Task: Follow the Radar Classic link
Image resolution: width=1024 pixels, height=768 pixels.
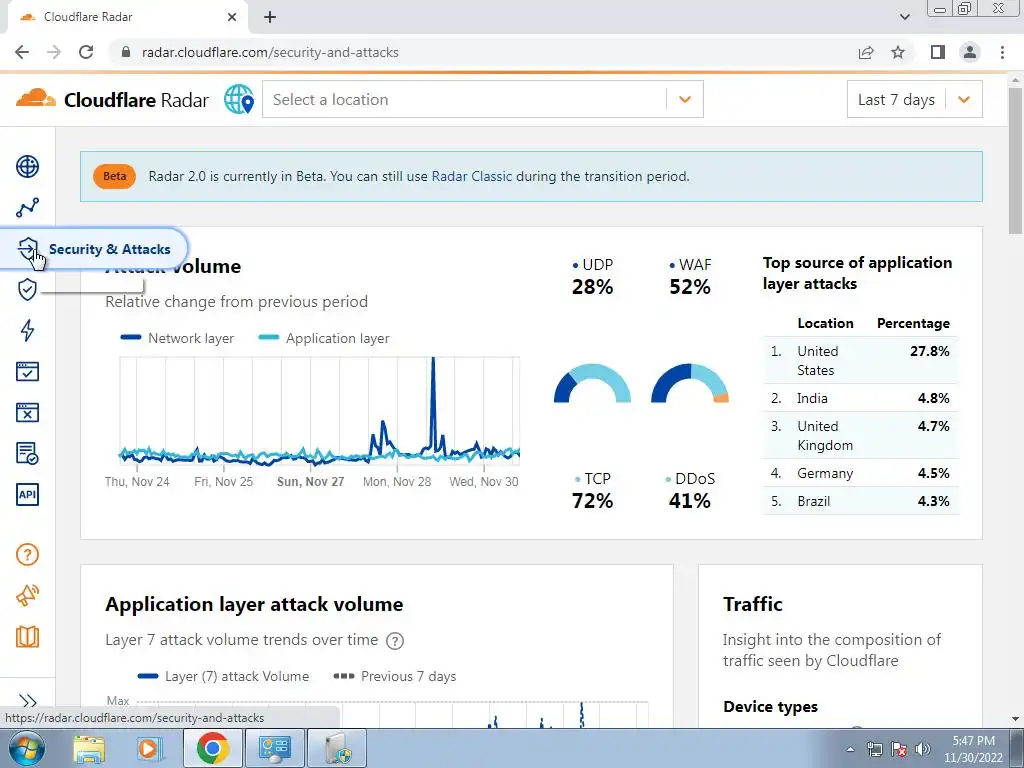Action: coord(472,176)
